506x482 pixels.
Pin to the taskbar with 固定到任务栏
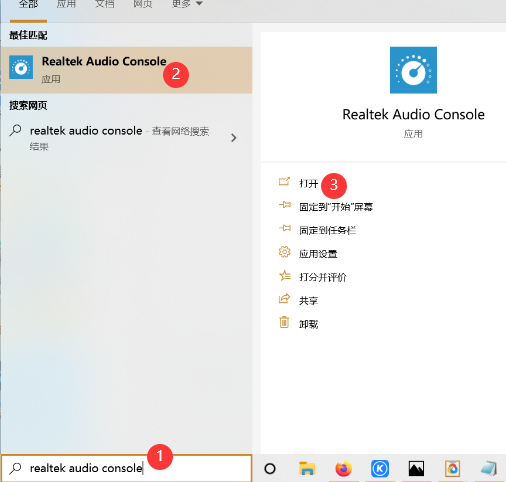pyautogui.click(x=327, y=230)
